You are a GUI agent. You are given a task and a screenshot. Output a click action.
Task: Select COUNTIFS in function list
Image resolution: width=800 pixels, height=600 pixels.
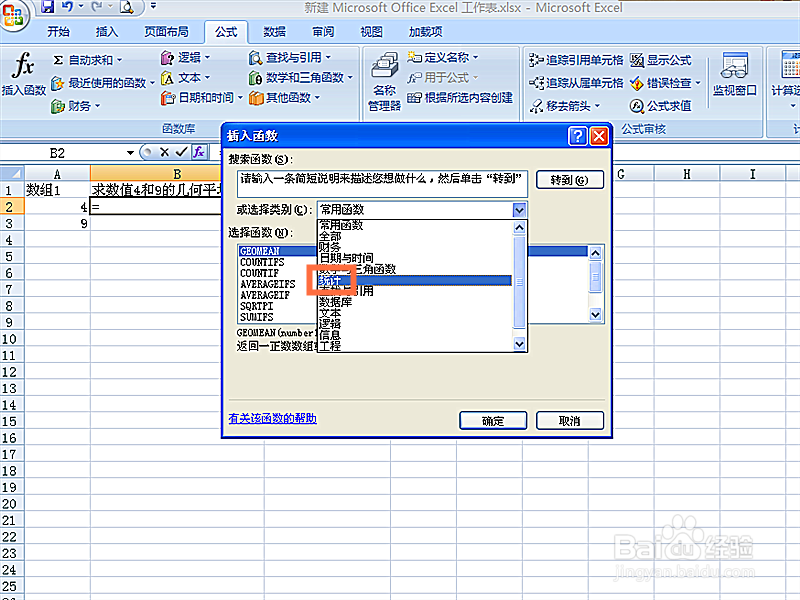[x=262, y=262]
